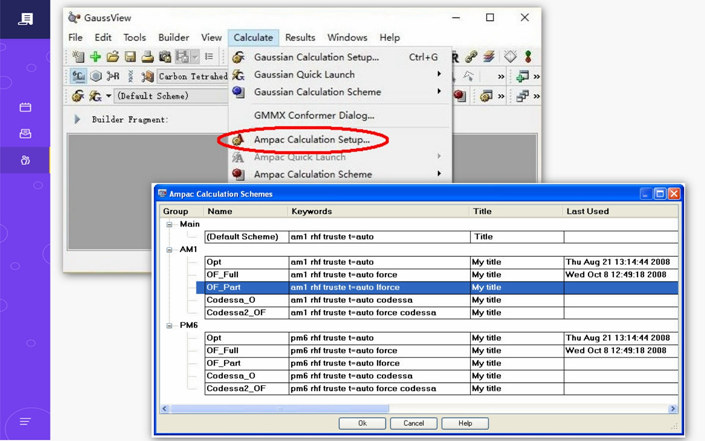705x441 pixels.
Task: Collapse the Main group in scheme tree
Action: pyautogui.click(x=169, y=224)
